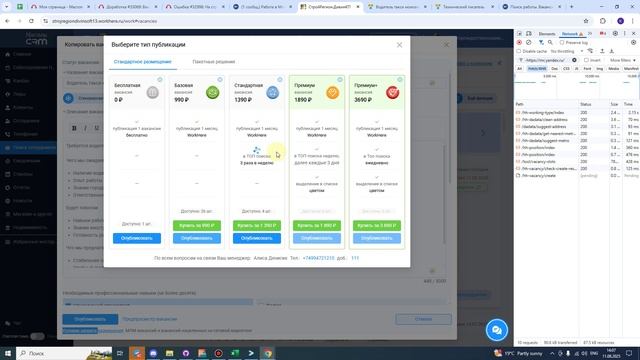Open the No throttling dropdown
This screenshot has width=640, height=360.
(567, 51)
